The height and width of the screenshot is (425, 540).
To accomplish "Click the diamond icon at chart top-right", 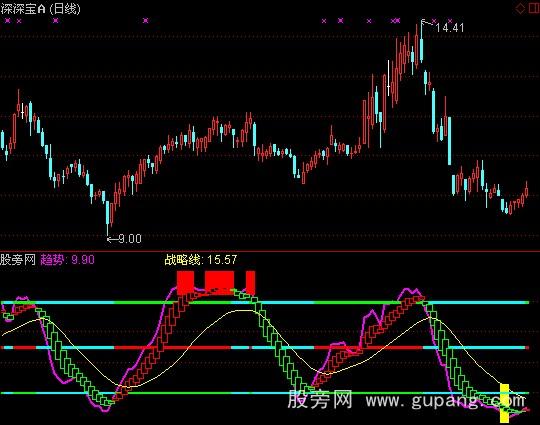I will click(520, 9).
